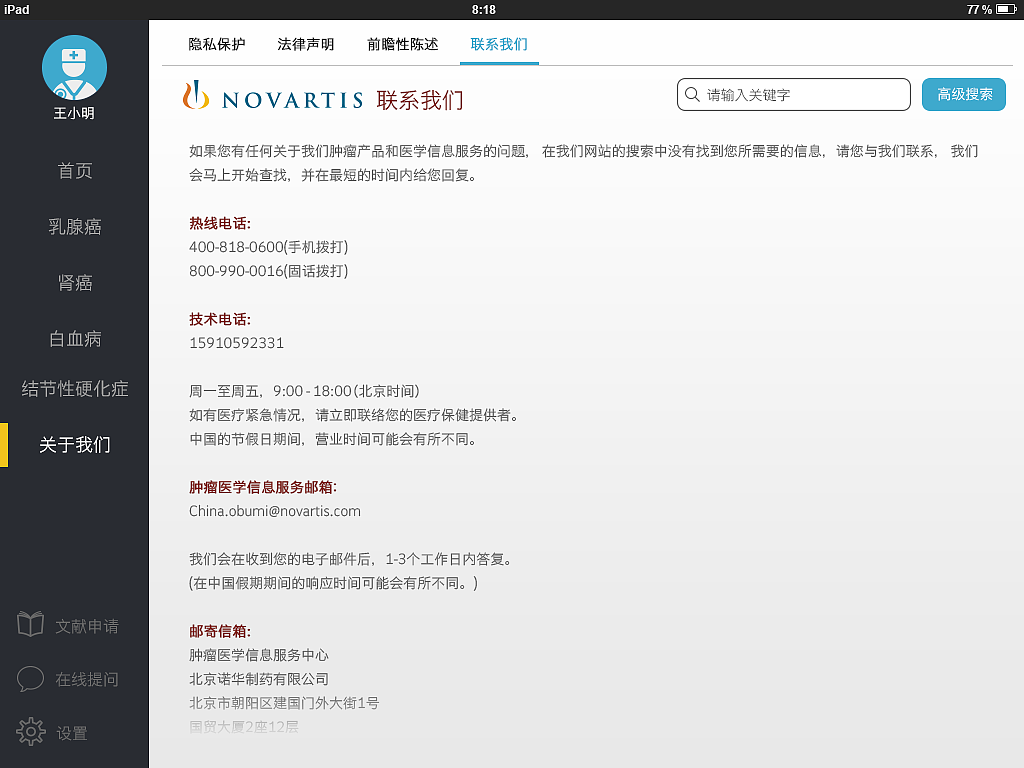Click the China.obumi@novartis.com email link
1024x768 pixels.
pyautogui.click(x=276, y=510)
